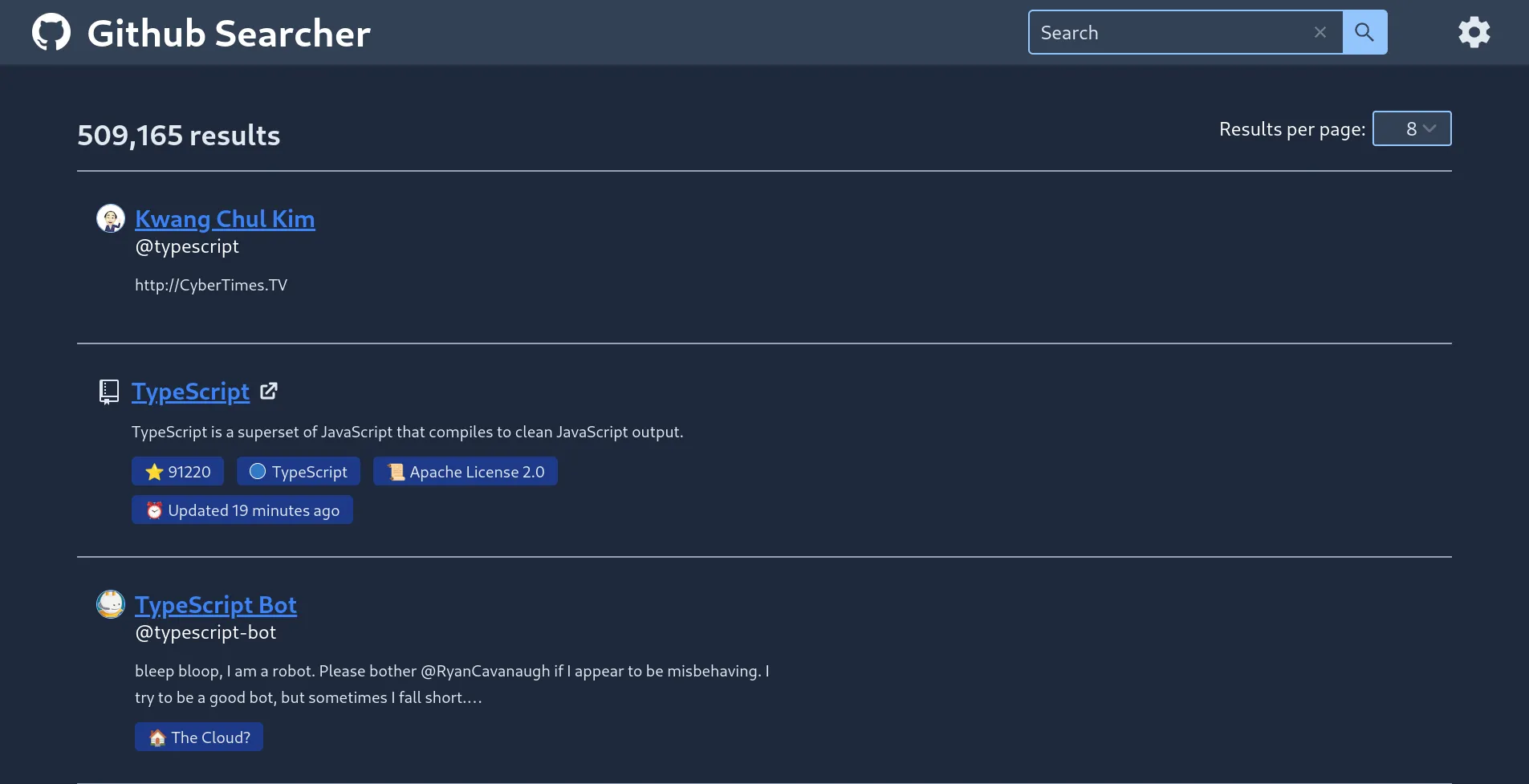Click the Apache License 2.0 badge
The width and height of the screenshot is (1529, 784).
tap(466, 471)
